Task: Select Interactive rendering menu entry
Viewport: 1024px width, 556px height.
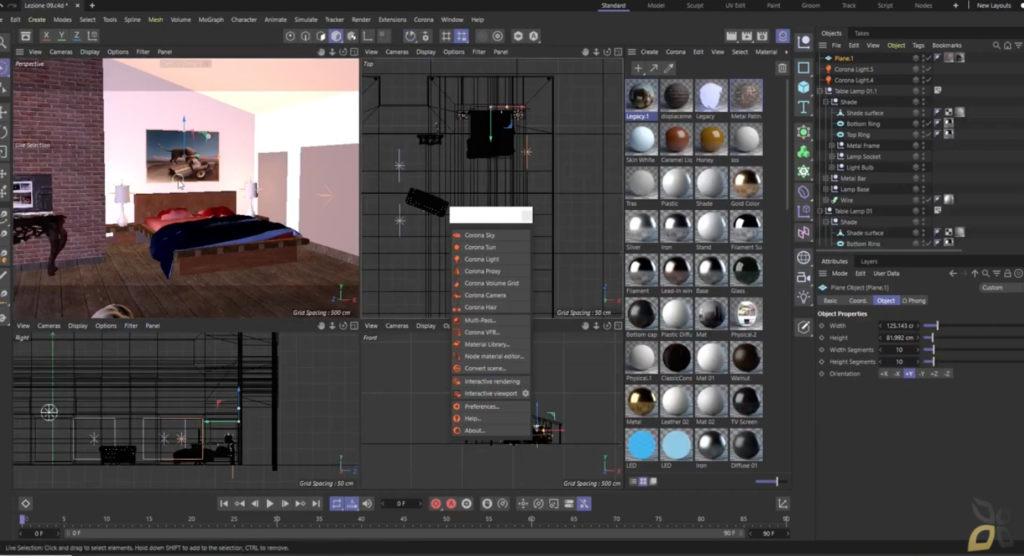Action: pos(490,382)
